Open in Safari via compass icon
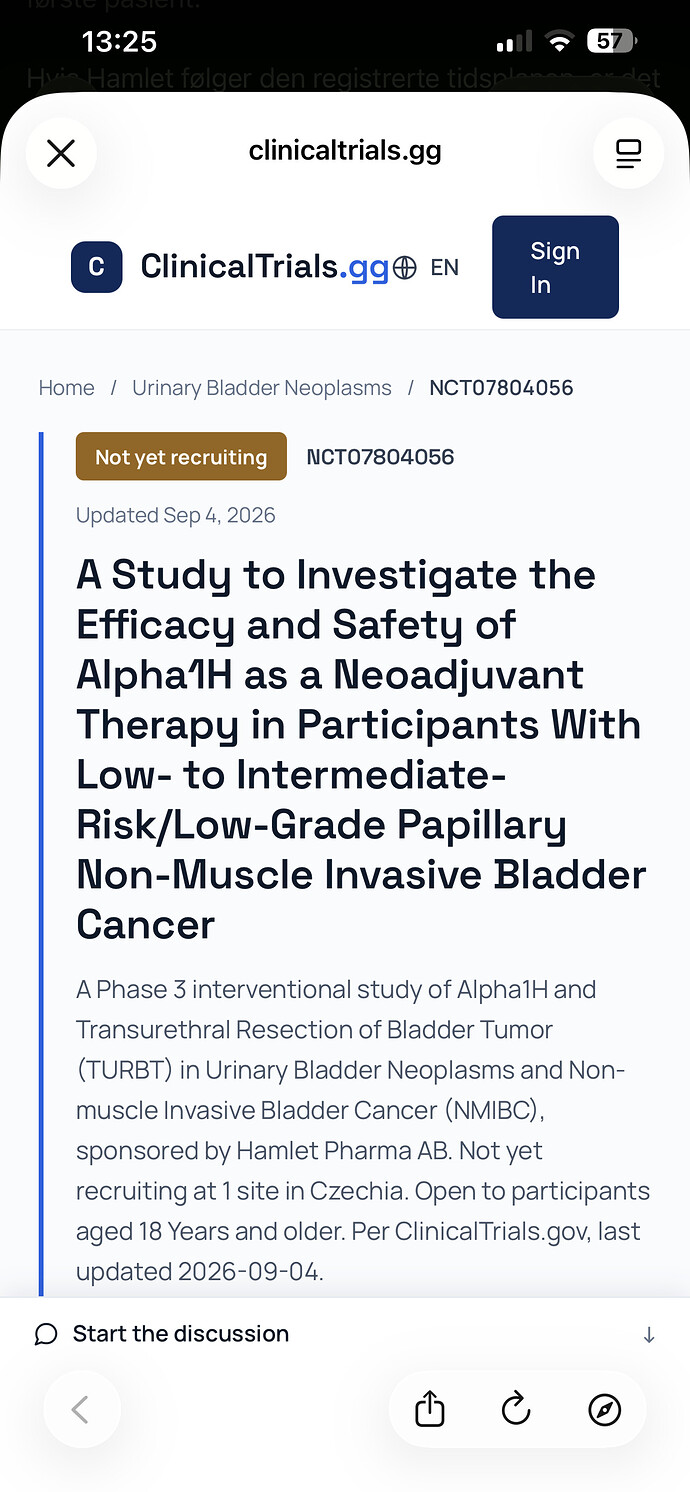The height and width of the screenshot is (1492, 690). coord(604,1410)
